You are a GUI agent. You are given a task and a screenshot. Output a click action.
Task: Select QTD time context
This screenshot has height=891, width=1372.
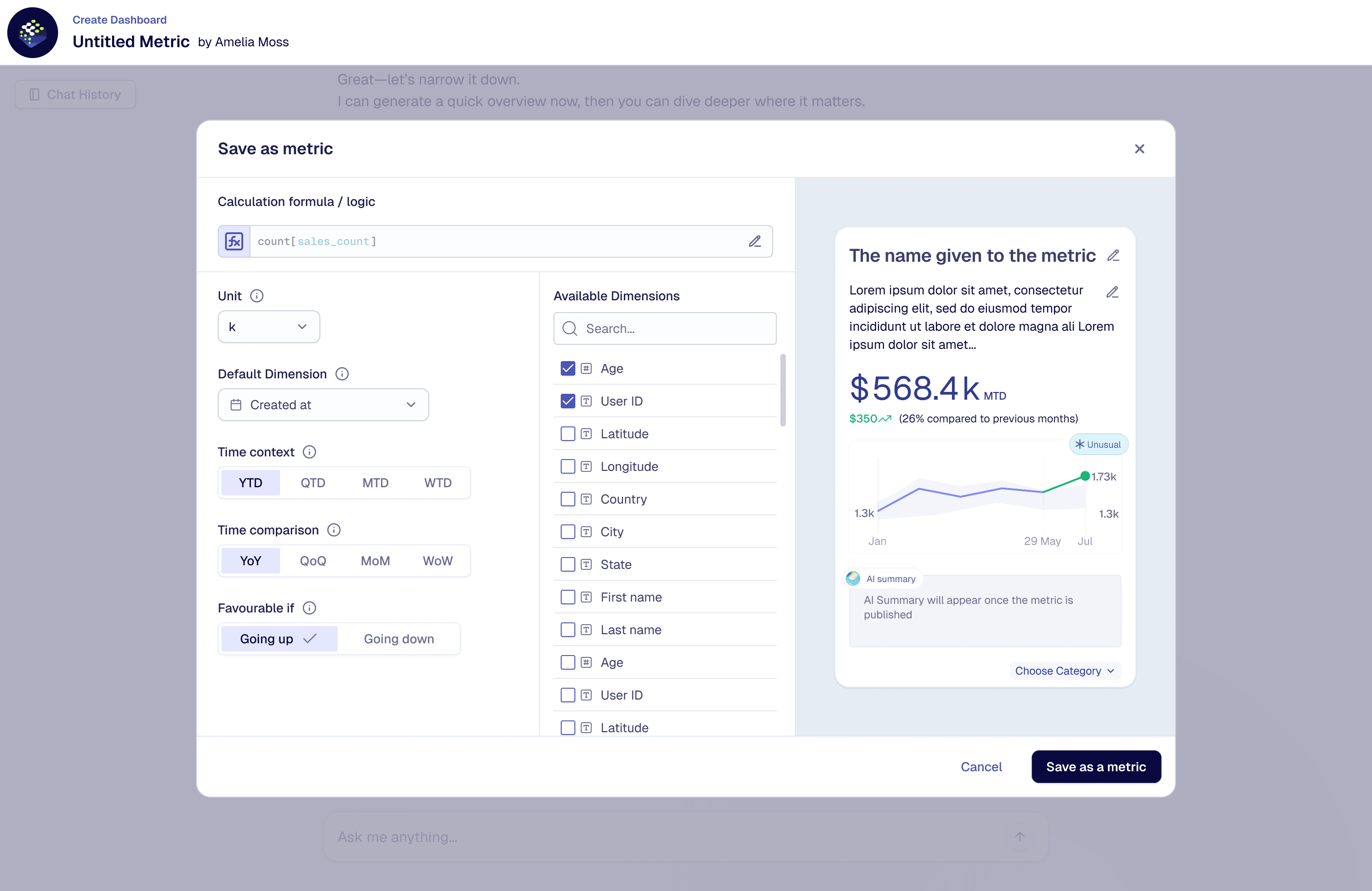(313, 483)
